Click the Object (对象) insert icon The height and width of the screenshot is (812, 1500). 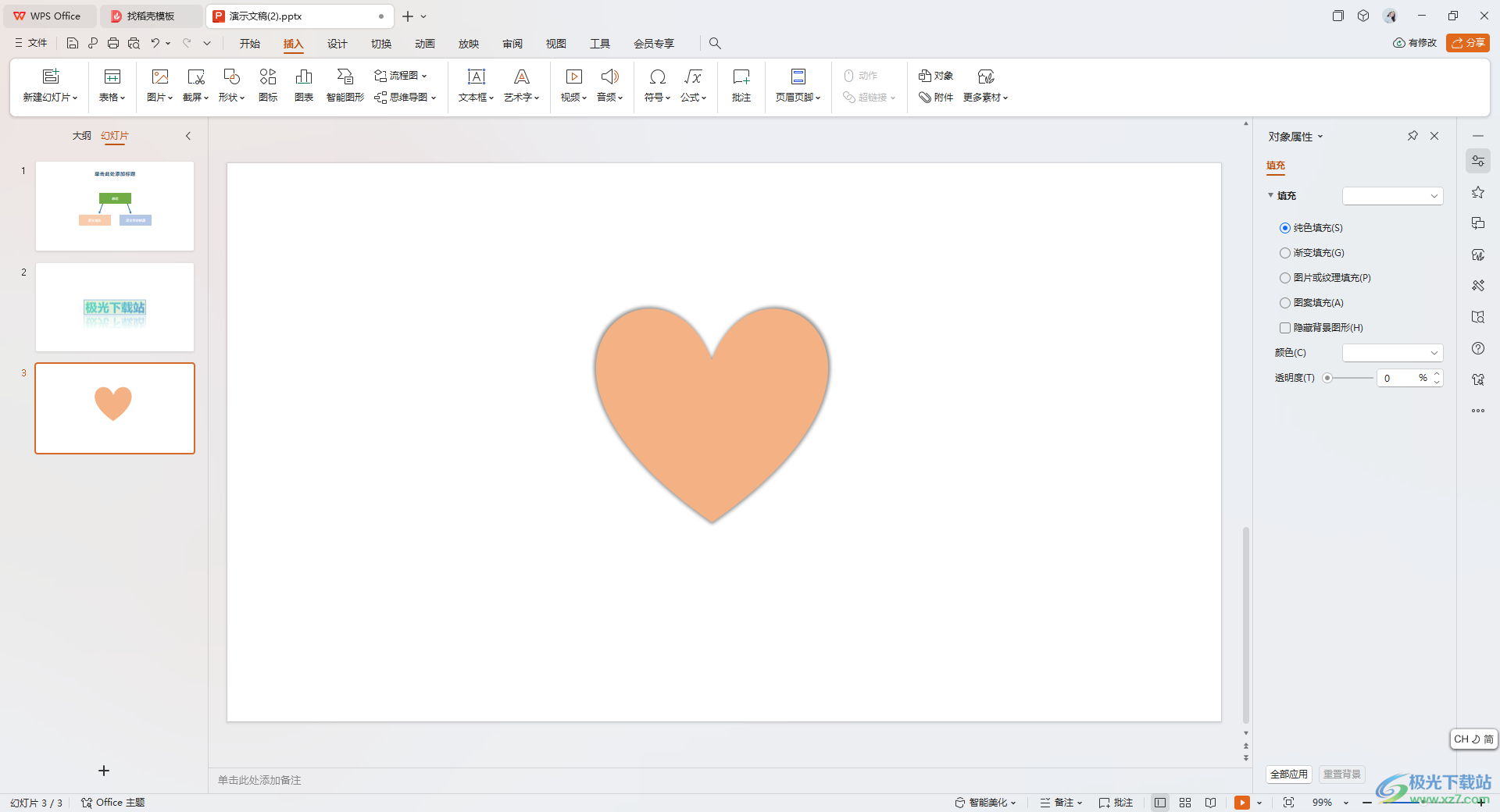pyautogui.click(x=925, y=76)
